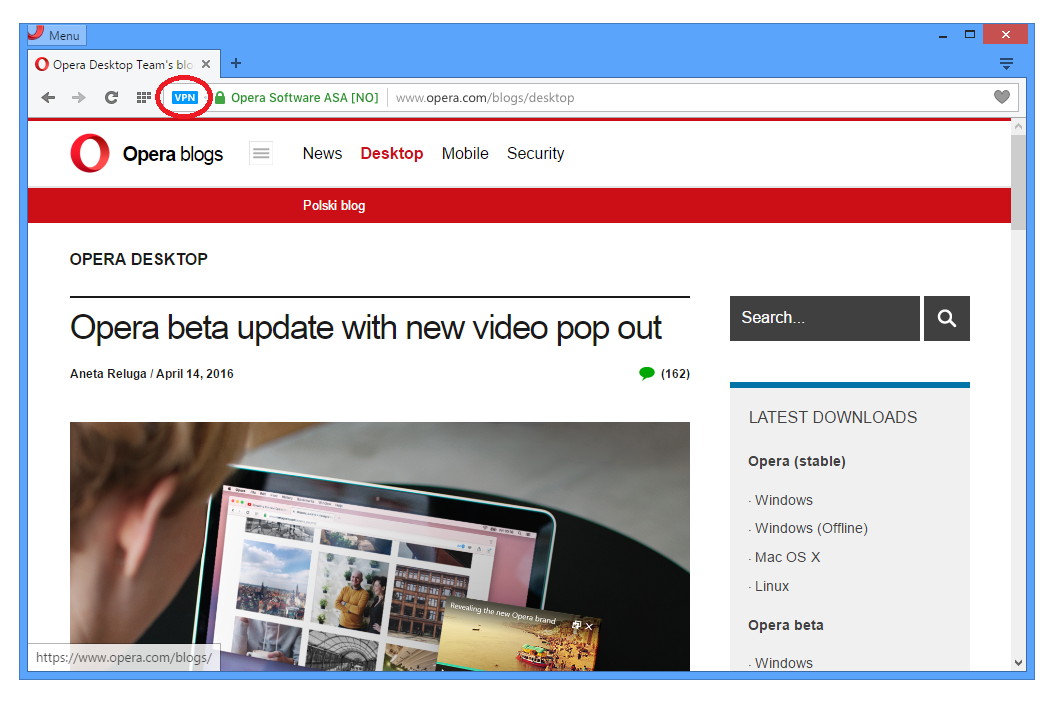Screen dimensions: 1054x702
Task: Maximize the Opera window
Action: [970, 34]
